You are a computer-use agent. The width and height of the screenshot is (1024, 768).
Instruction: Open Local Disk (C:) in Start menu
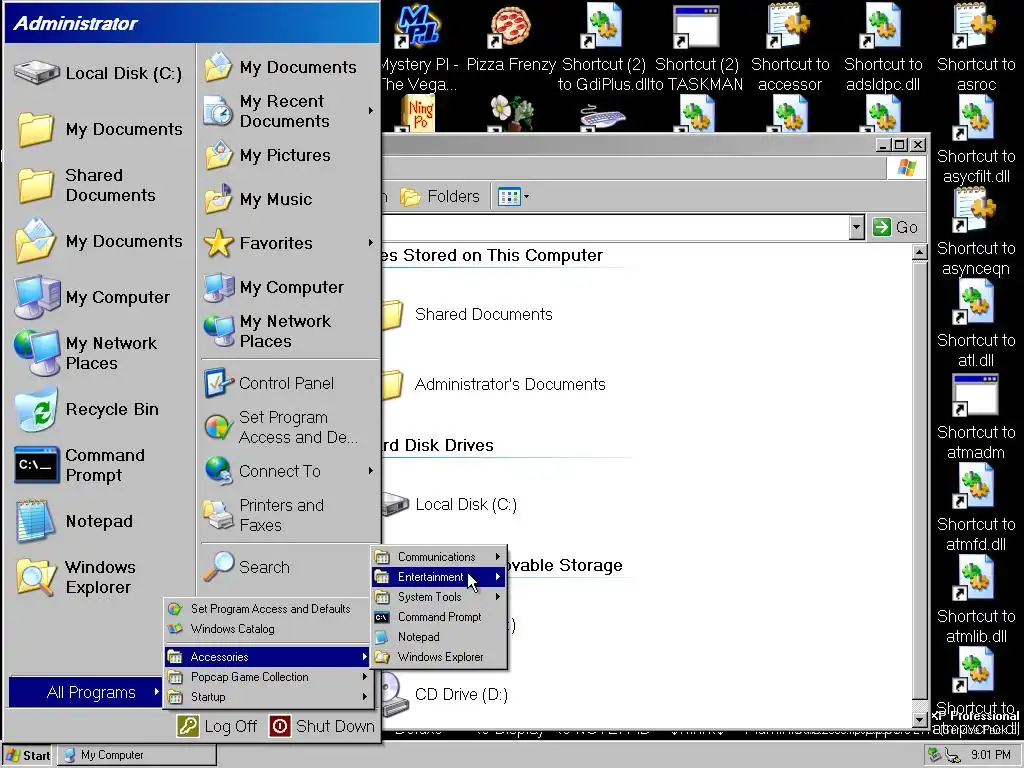click(99, 73)
